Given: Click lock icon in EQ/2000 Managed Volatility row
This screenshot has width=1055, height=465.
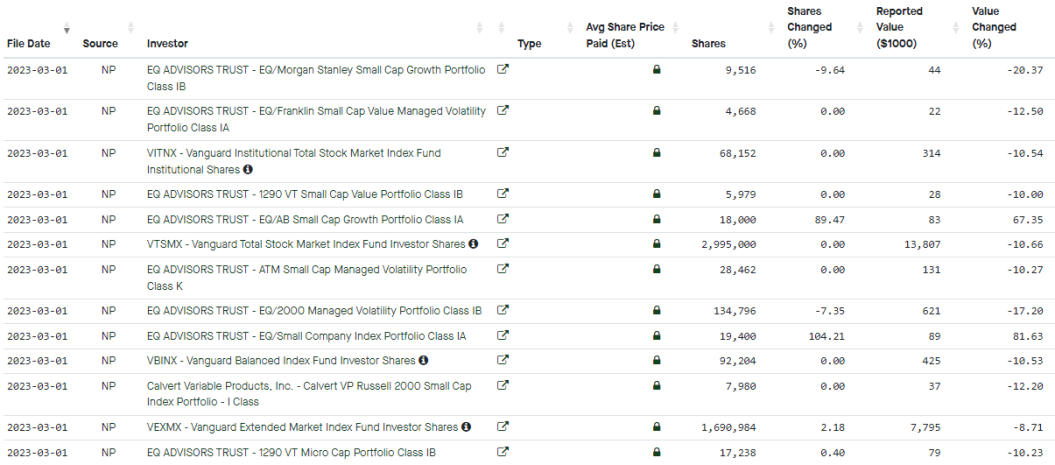Looking at the screenshot, I should tap(657, 310).
